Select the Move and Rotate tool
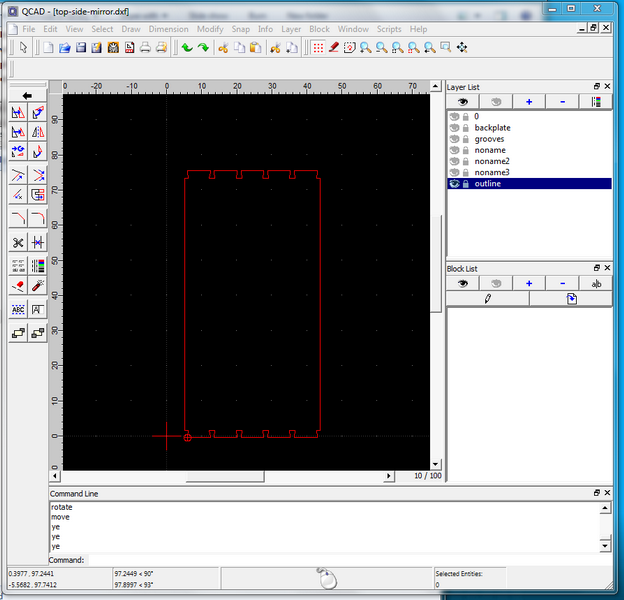Viewport: 624px width, 600px height. coord(18,151)
